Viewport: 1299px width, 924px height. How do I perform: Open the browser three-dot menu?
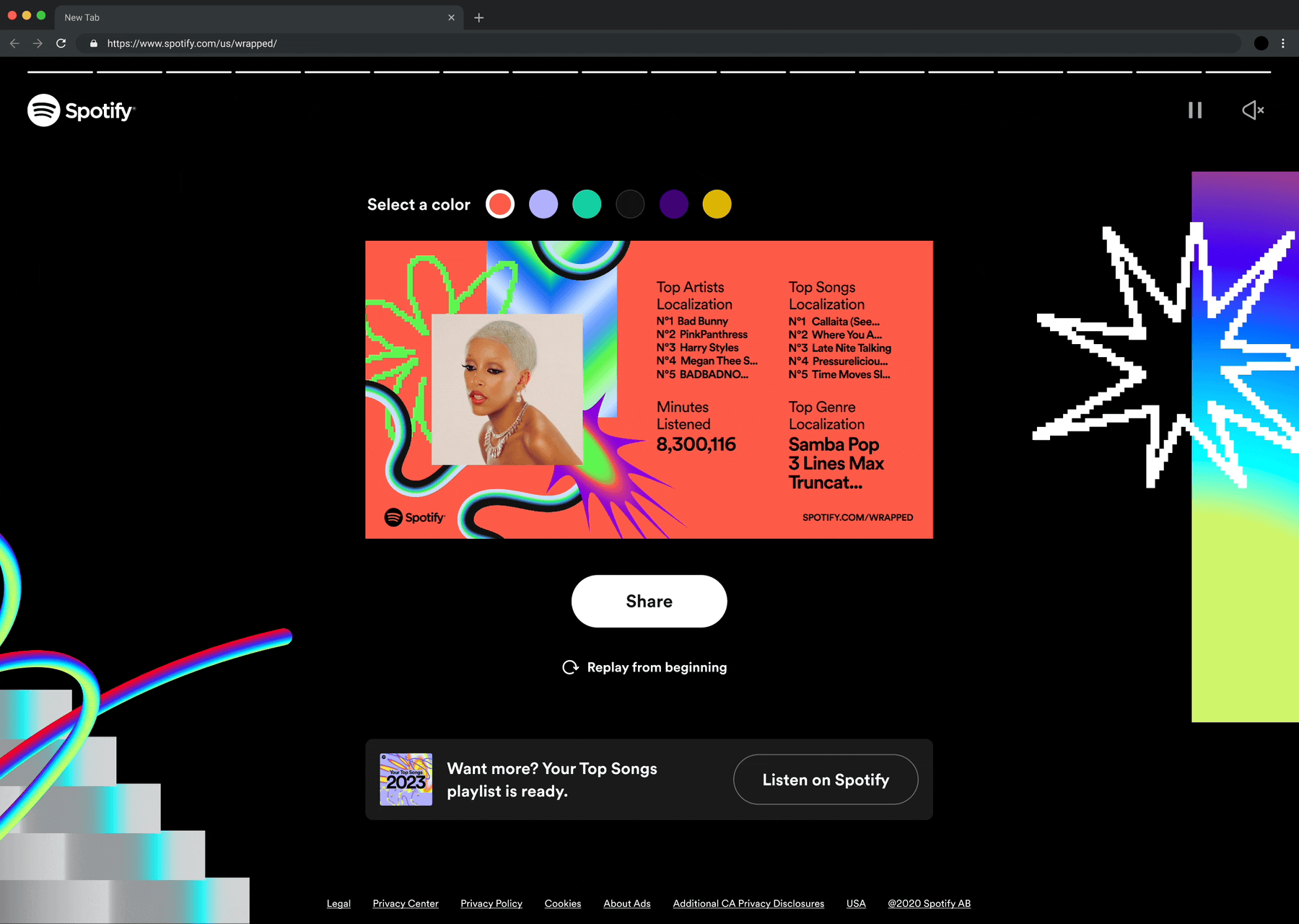(x=1283, y=43)
